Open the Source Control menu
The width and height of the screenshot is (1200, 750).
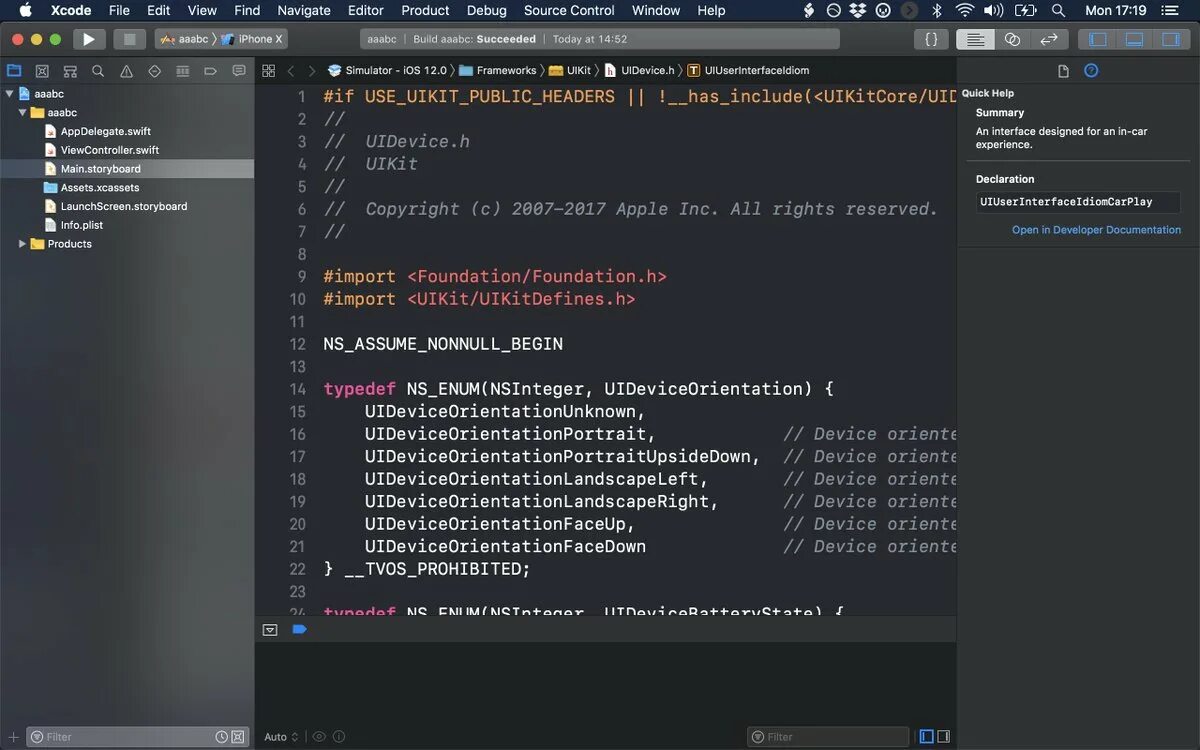click(569, 10)
